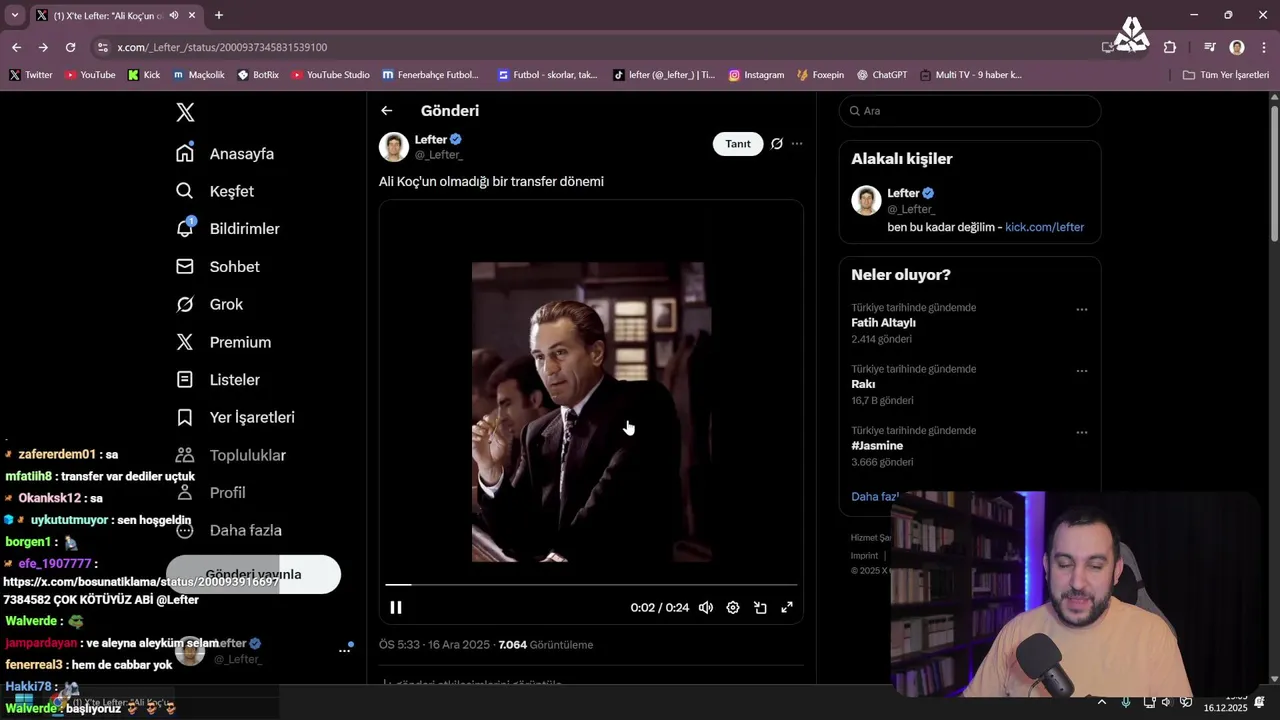Viewport: 1280px width, 720px height.
Task: Open the YouTube Studio bookmark
Action: (x=331, y=75)
